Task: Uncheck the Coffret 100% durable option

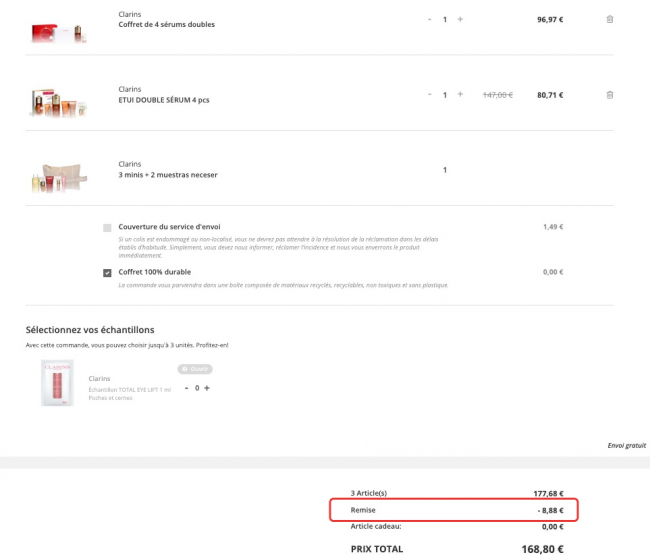Action: tap(107, 272)
